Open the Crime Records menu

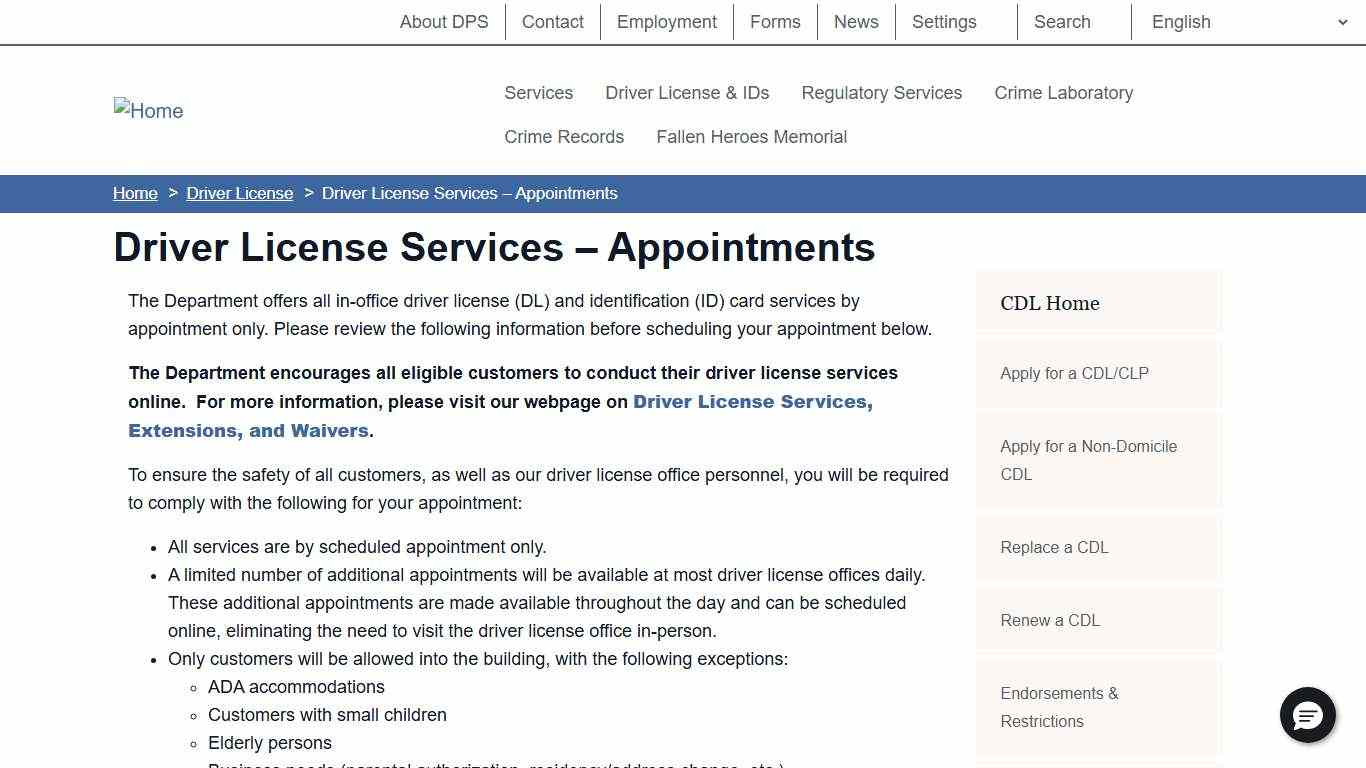pyautogui.click(x=564, y=136)
